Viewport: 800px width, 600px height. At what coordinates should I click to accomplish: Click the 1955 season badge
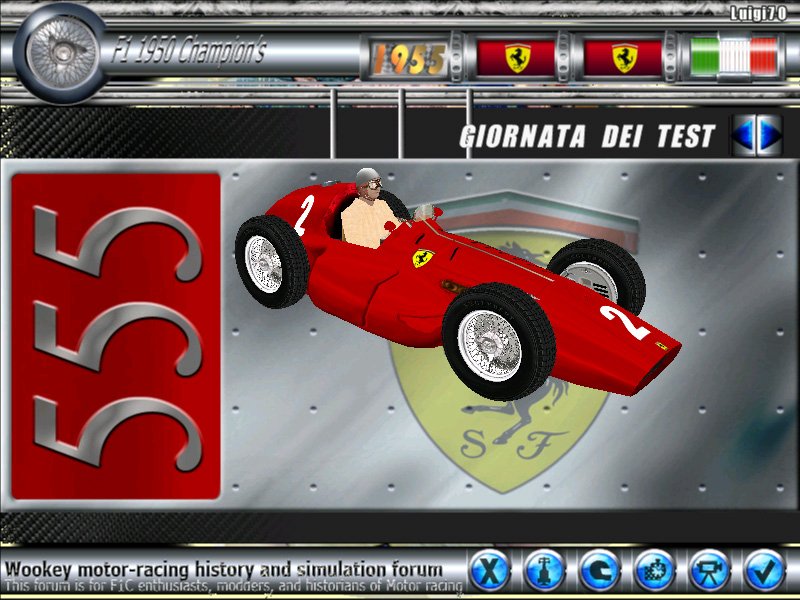point(409,58)
